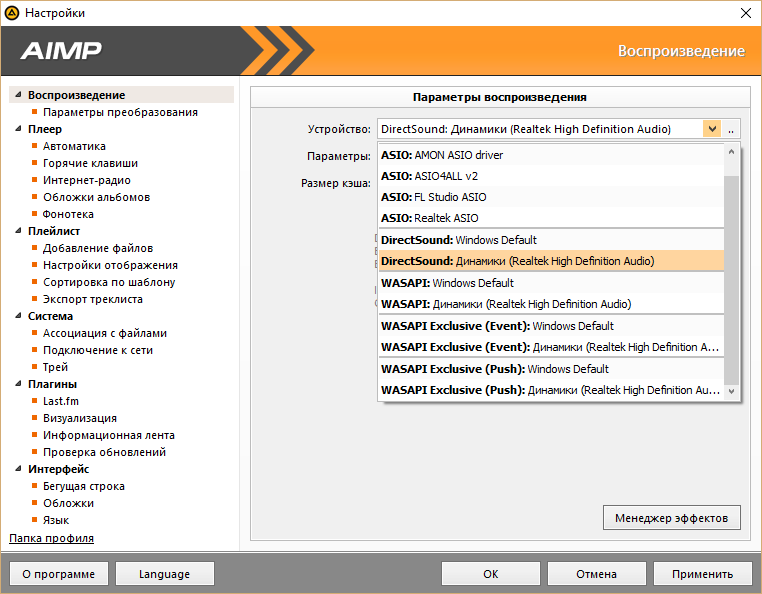Choose WASAPI Exclusive (Event): Динамики

pos(551,347)
